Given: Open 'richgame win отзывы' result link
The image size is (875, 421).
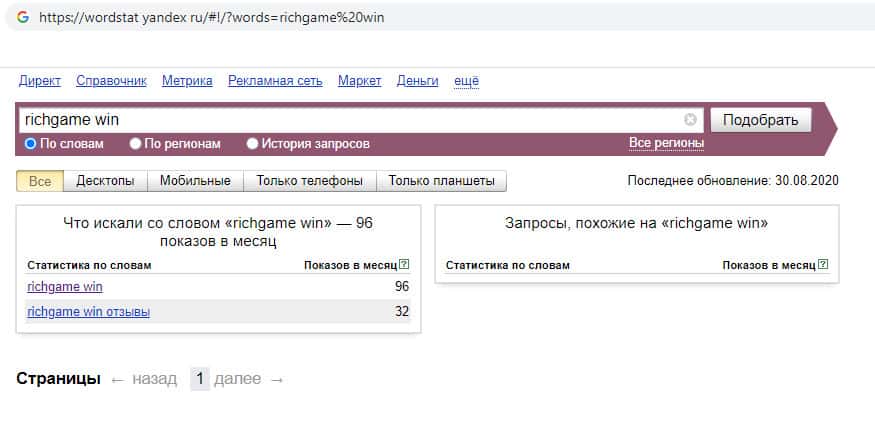Looking at the screenshot, I should click(88, 312).
